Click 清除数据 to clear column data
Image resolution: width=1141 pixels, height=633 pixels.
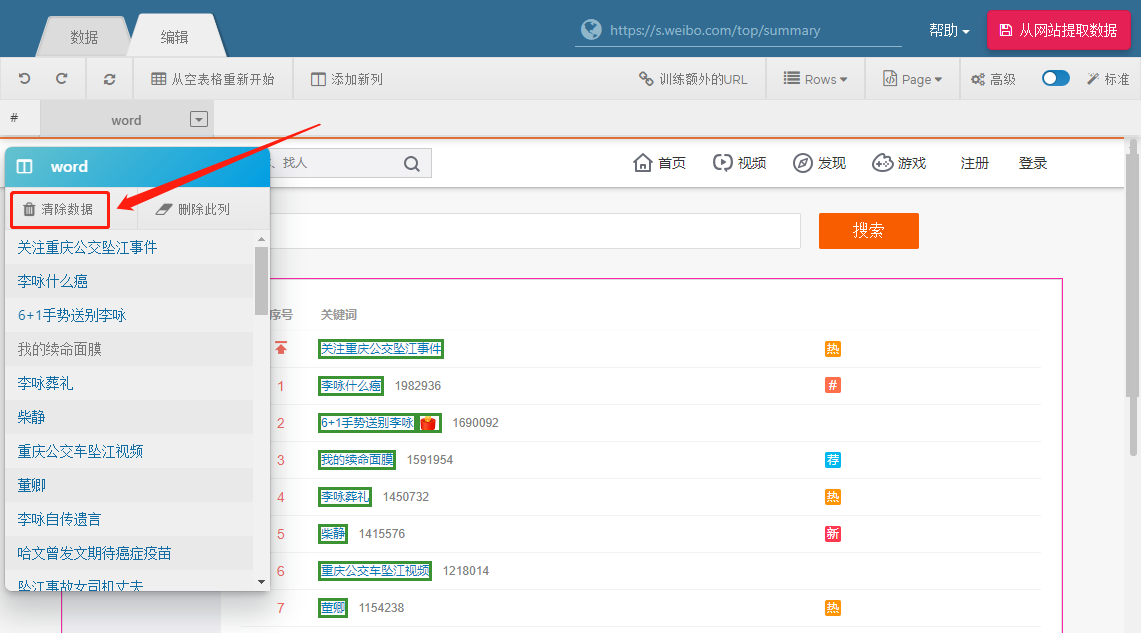click(x=59, y=209)
